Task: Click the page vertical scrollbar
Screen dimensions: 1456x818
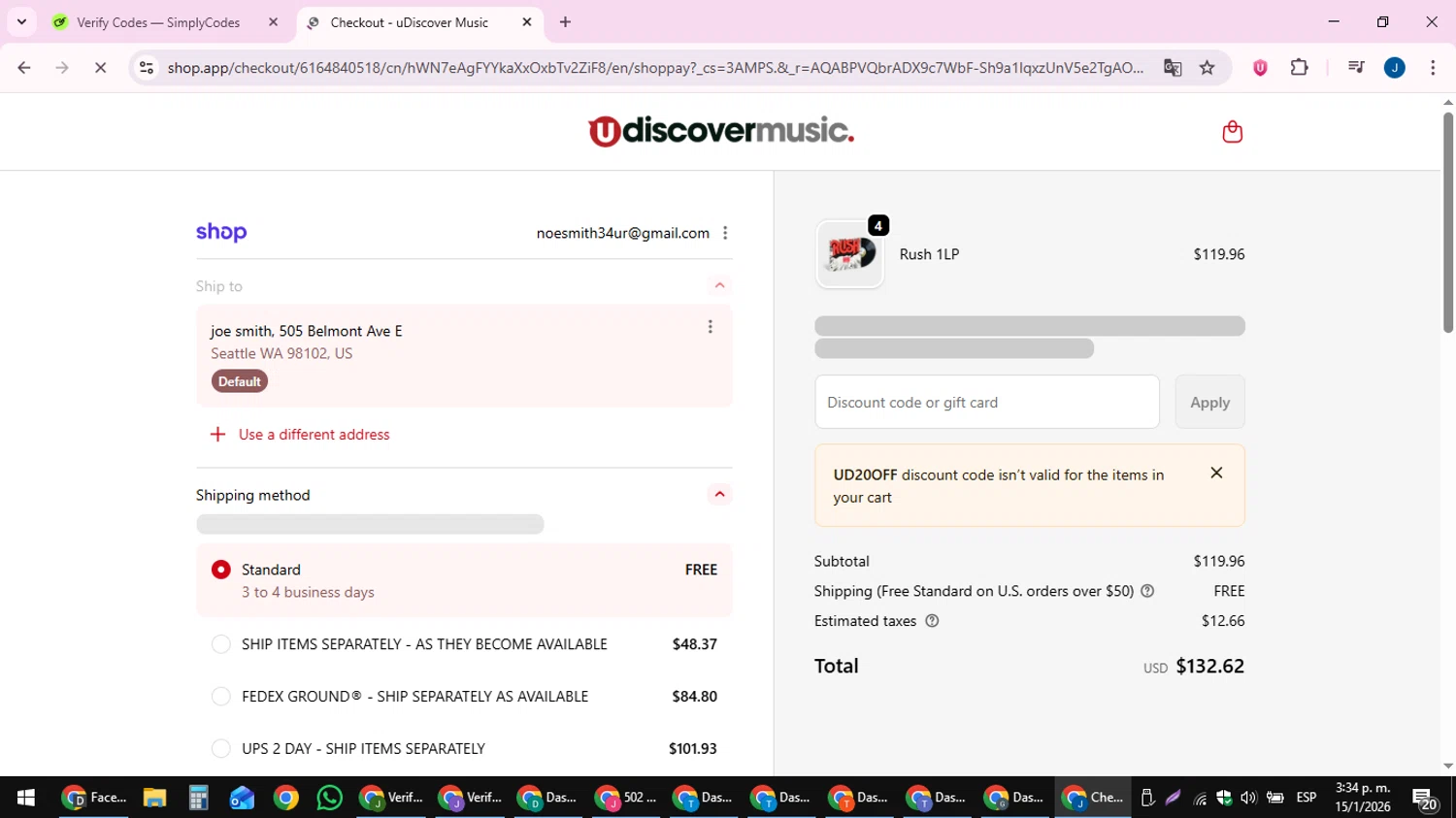Action: (1447, 223)
